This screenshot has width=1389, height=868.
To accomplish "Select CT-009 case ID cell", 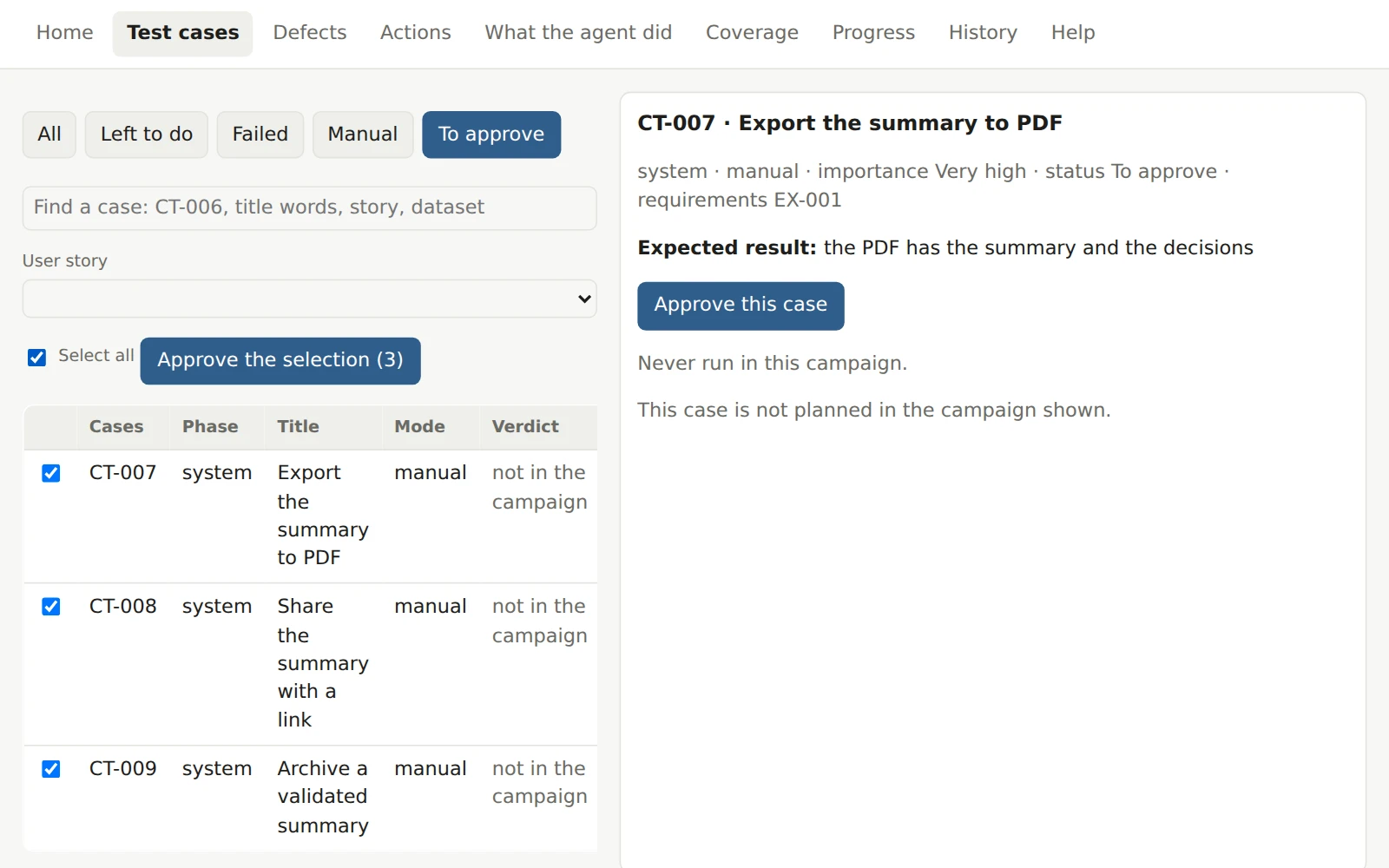I will (123, 769).
